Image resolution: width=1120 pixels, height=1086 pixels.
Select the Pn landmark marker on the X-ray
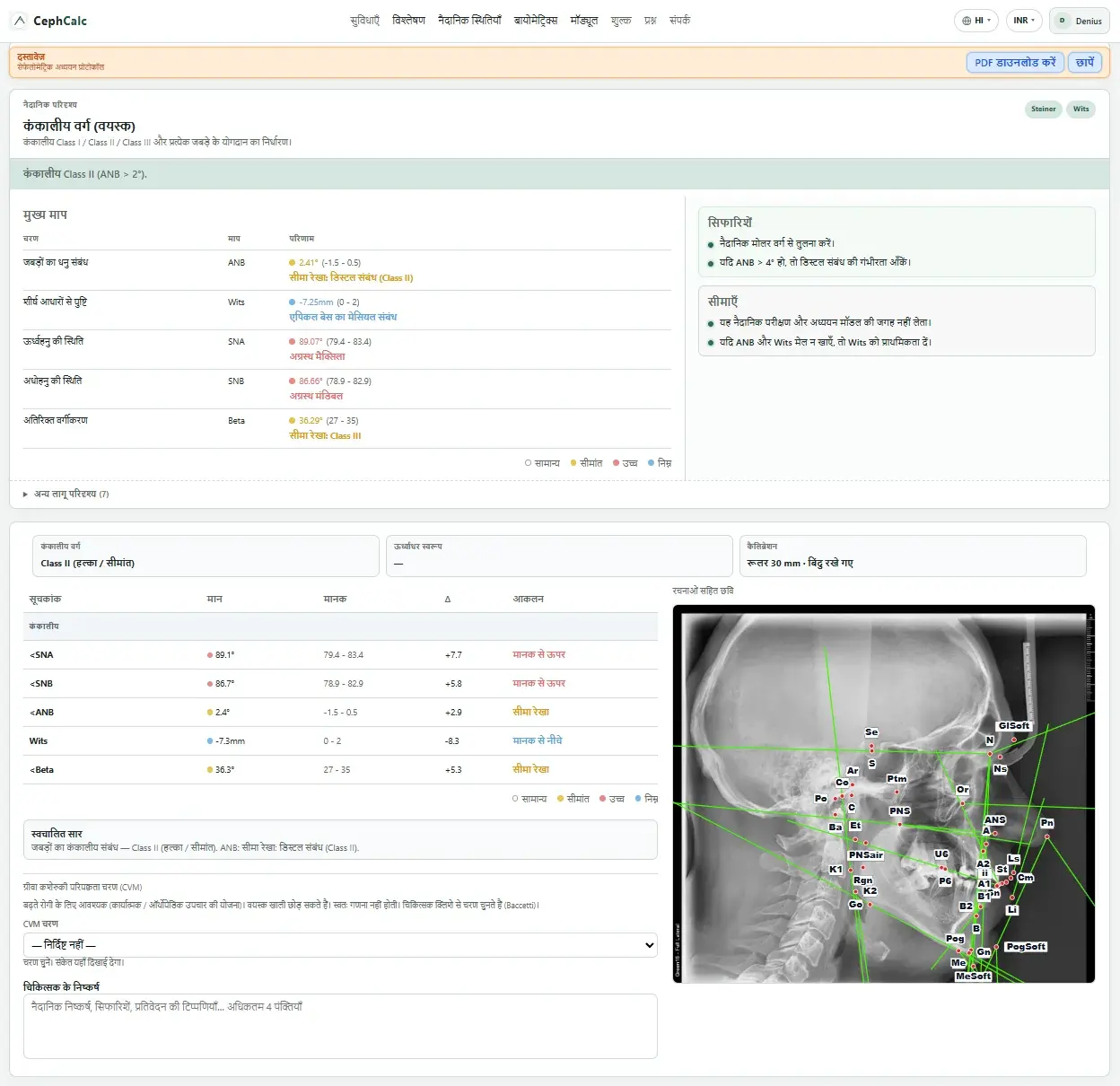click(x=1046, y=837)
